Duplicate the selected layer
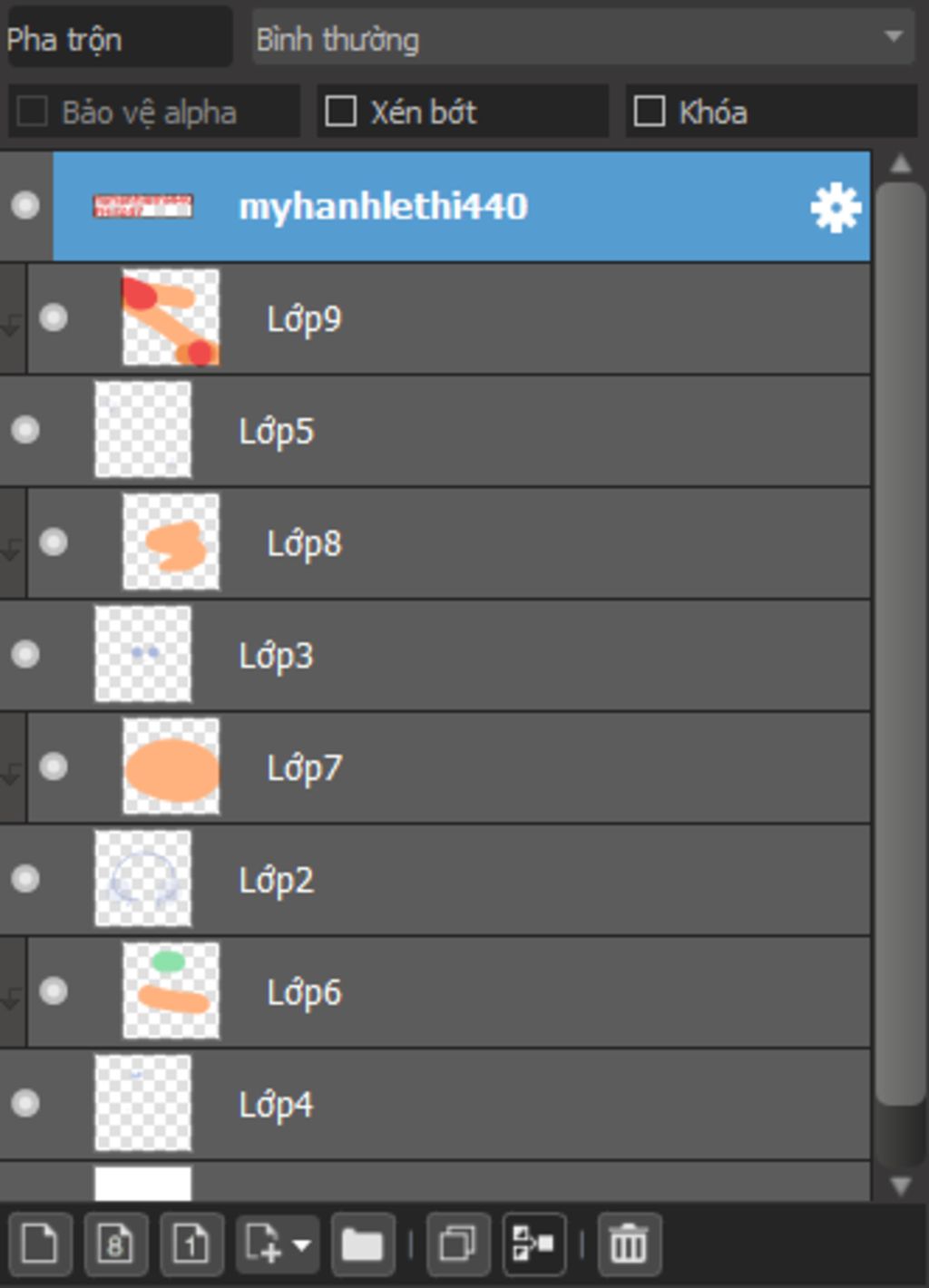929x1288 pixels. [x=458, y=1243]
